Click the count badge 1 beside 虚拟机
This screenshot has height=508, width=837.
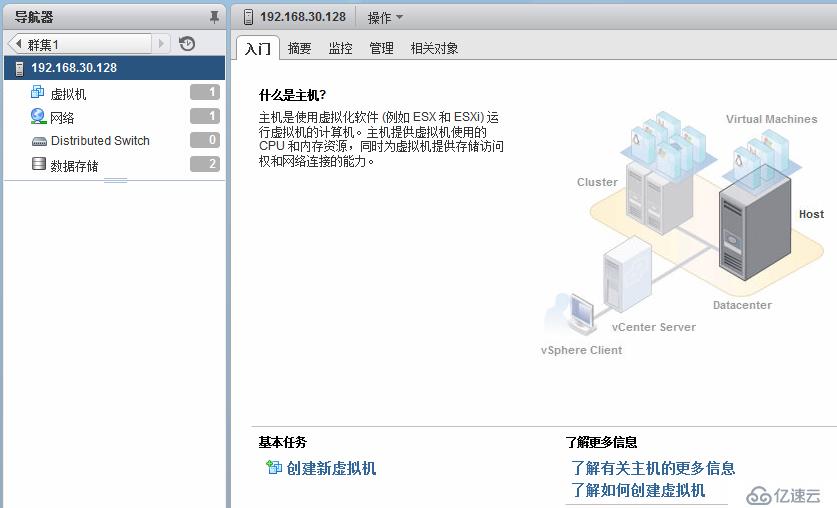[205, 92]
